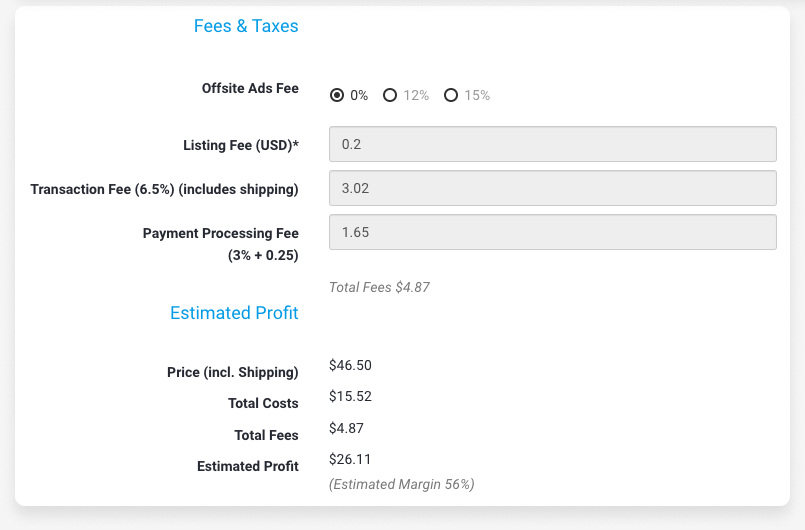Click the $46.50 price value

pyautogui.click(x=350, y=365)
